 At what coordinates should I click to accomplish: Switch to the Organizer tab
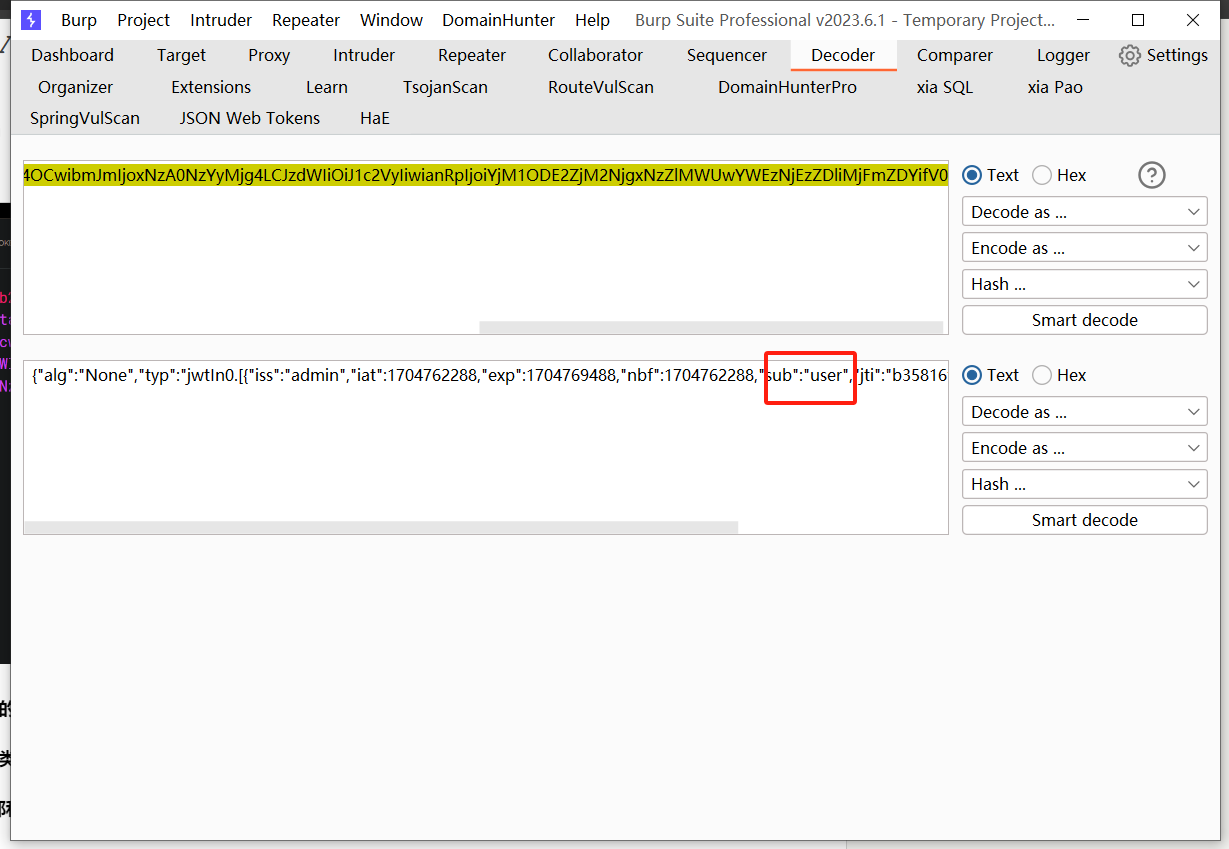click(x=76, y=88)
